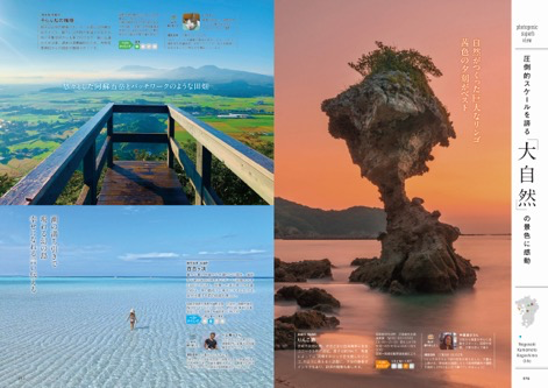This screenshot has height=388, width=548.
Task: Click the large 大自然 vertical title
Action: 527,174
